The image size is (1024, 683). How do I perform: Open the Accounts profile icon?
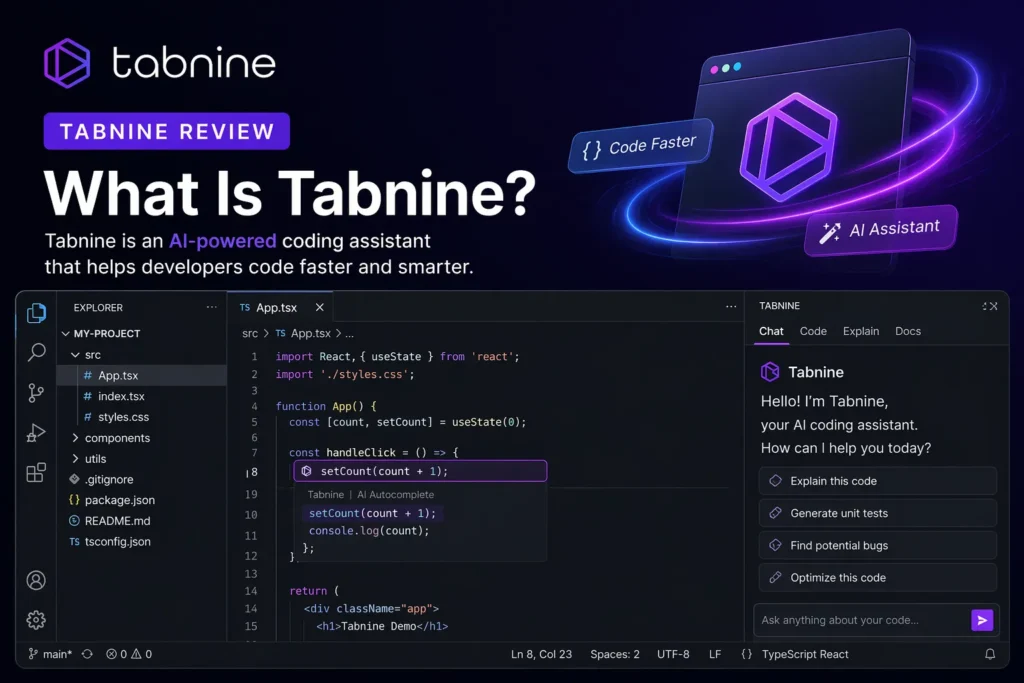pyautogui.click(x=36, y=580)
